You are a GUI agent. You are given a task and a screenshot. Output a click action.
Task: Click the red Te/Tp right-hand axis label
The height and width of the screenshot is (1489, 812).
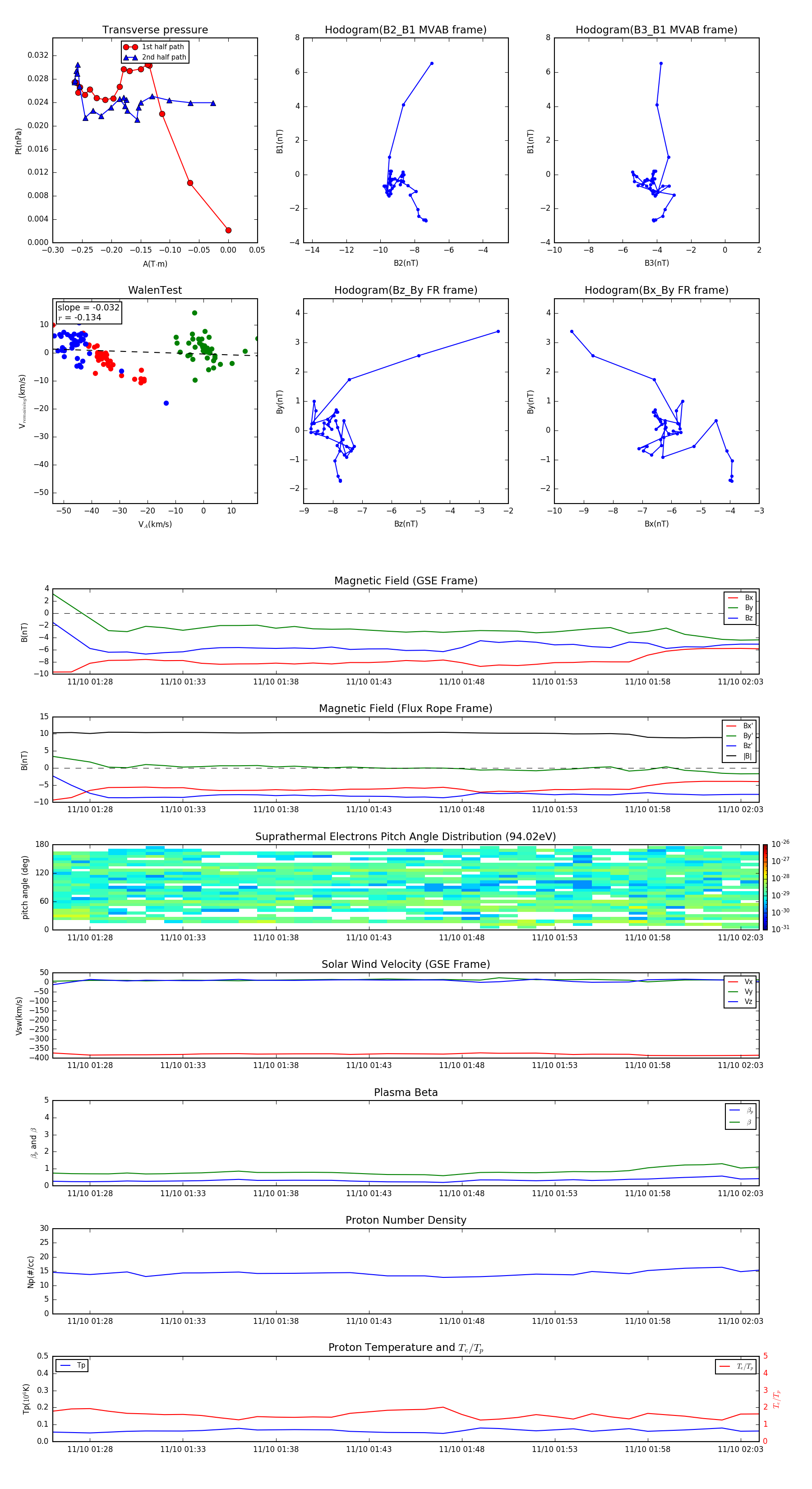[777, 1399]
